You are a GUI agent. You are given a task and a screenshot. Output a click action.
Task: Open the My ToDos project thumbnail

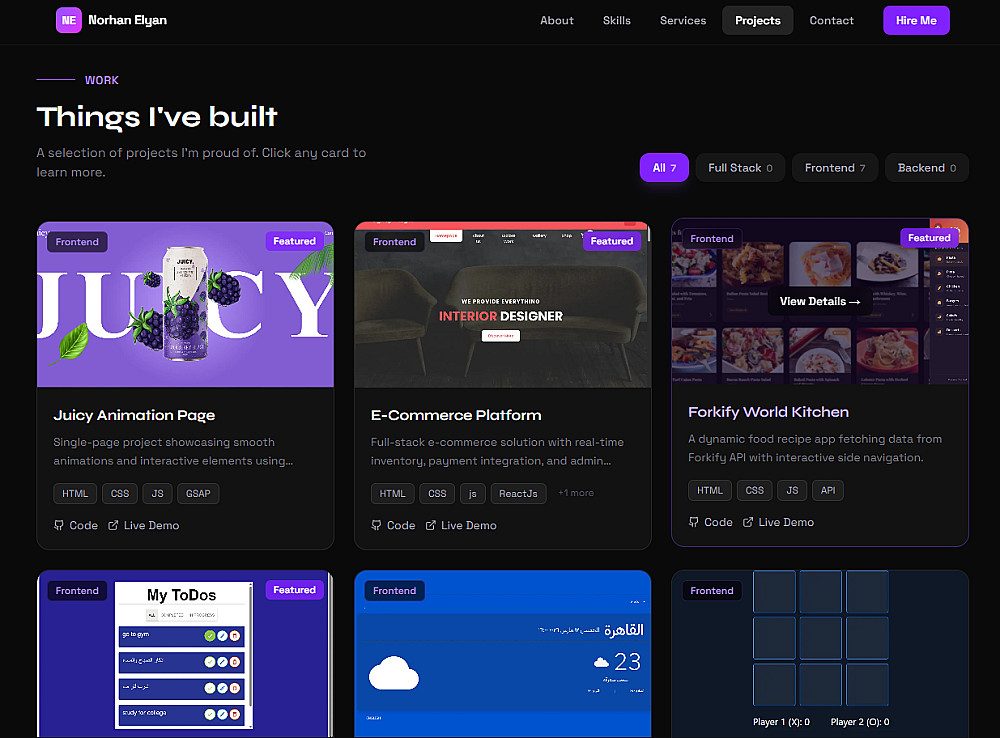pos(185,654)
